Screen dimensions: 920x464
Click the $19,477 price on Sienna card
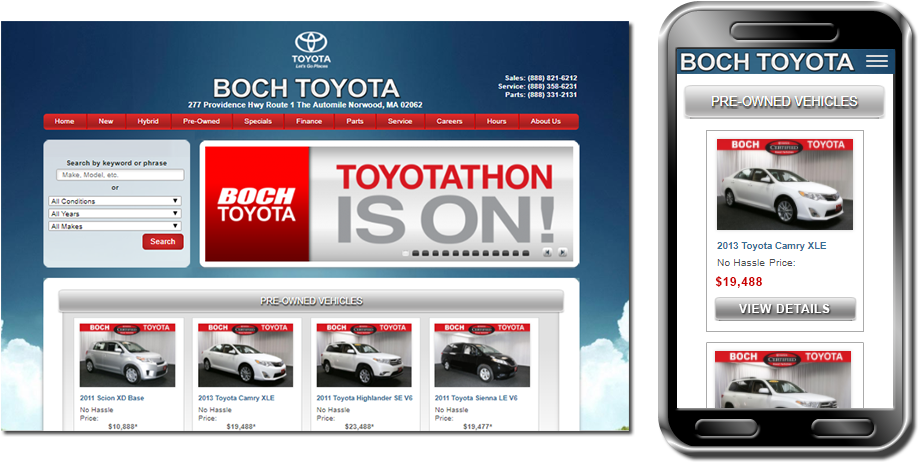[x=477, y=426]
